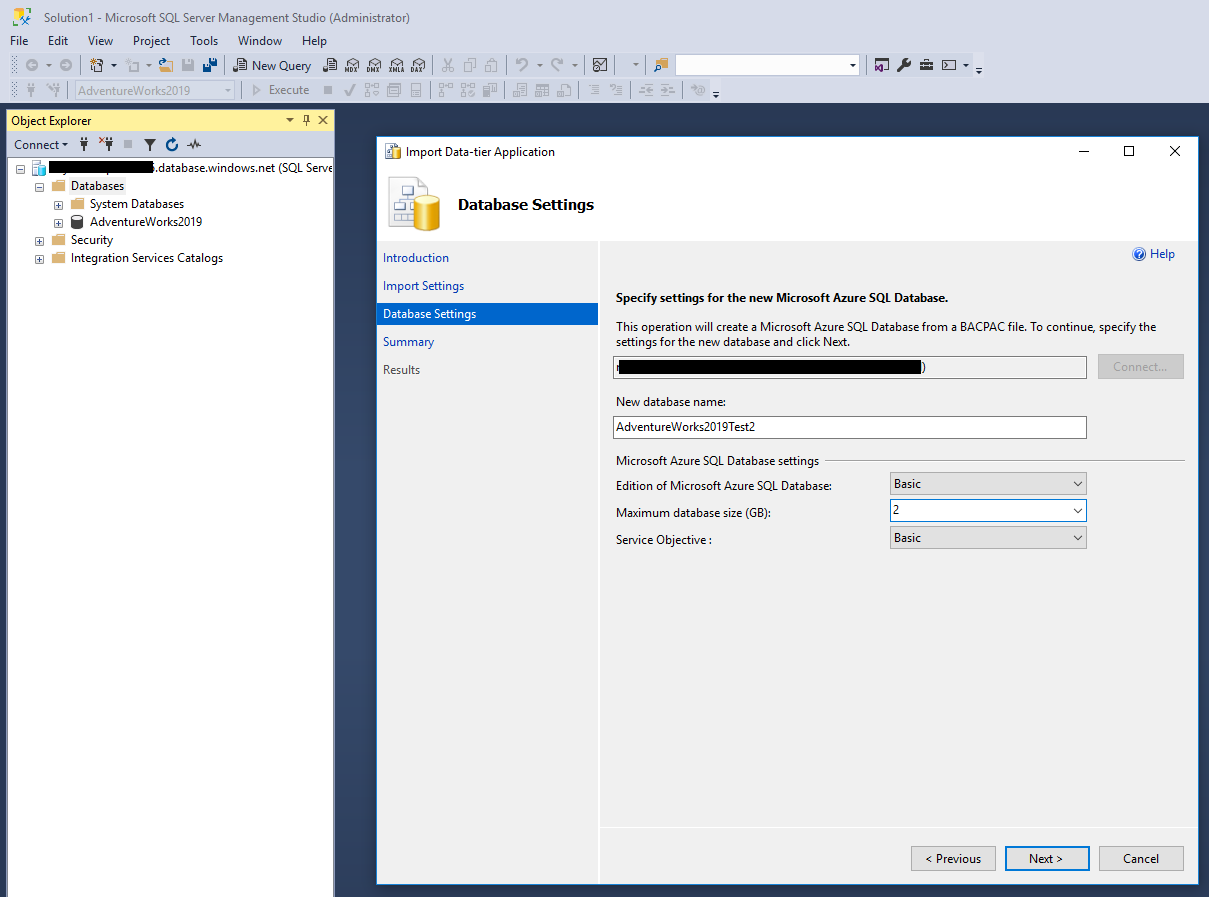
Task: Open the Maximum database size dropdown
Action: (1077, 511)
